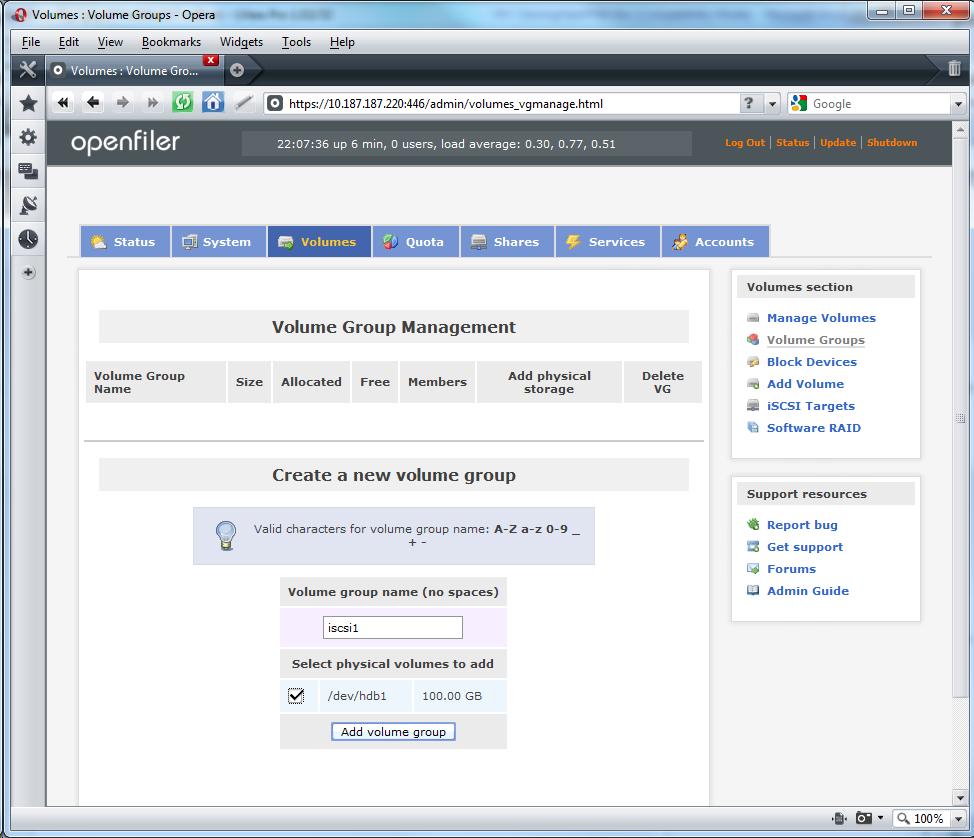Viewport: 974px width, 838px height.
Task: Click the Log Out link
Action: point(744,143)
